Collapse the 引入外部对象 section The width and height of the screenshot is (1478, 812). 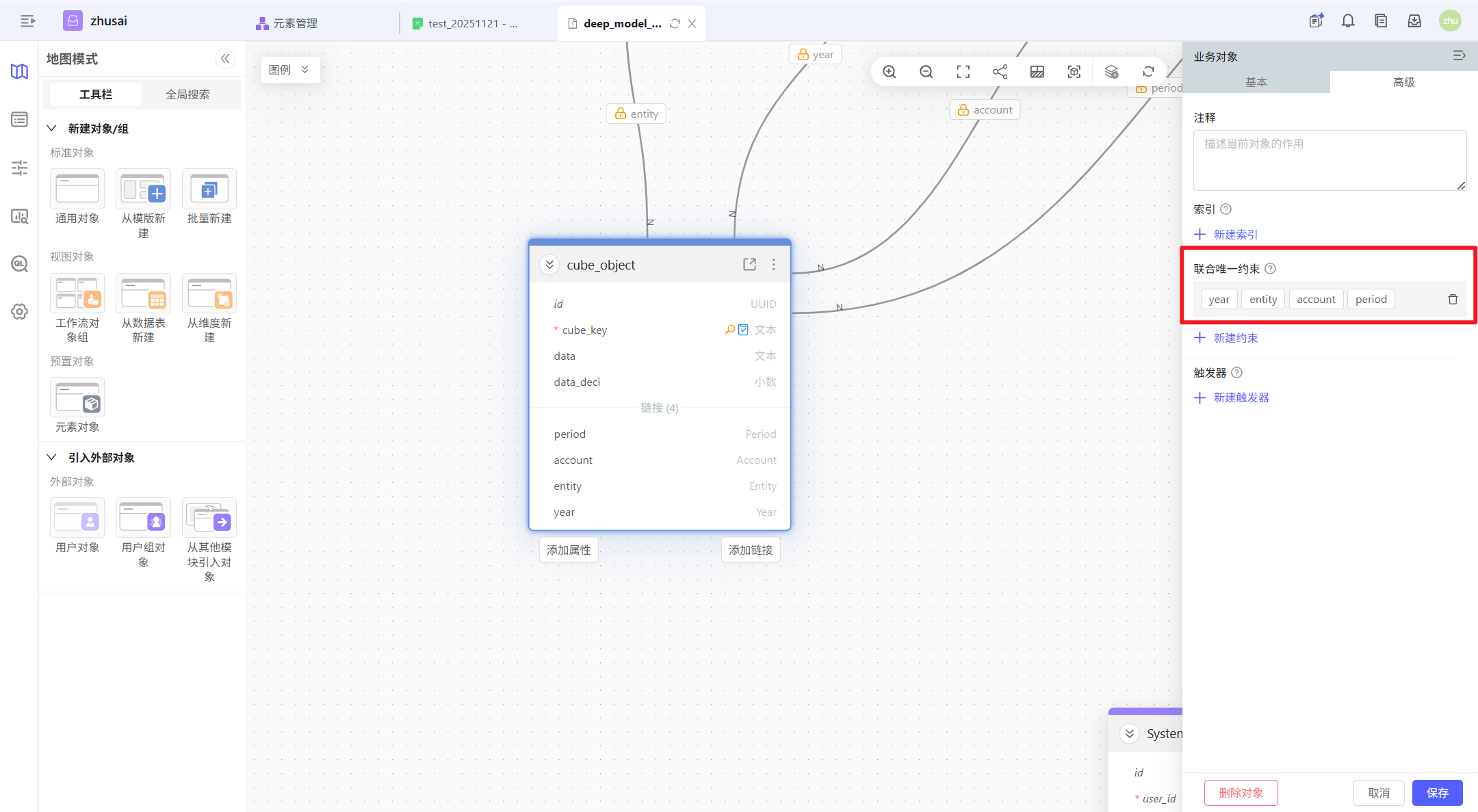(52, 458)
